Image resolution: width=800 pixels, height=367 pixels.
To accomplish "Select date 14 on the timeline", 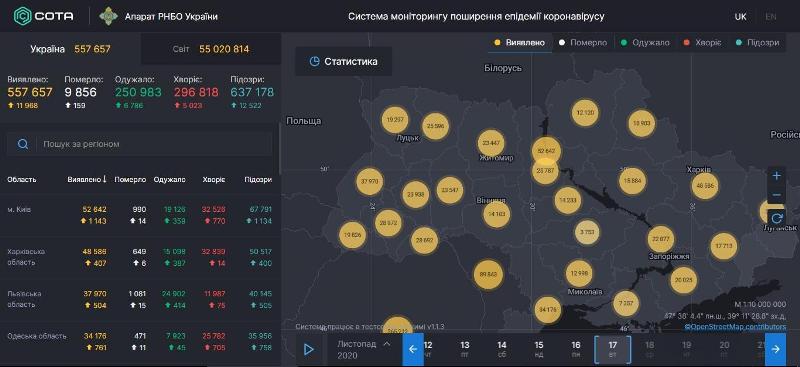I will pyautogui.click(x=502, y=349).
